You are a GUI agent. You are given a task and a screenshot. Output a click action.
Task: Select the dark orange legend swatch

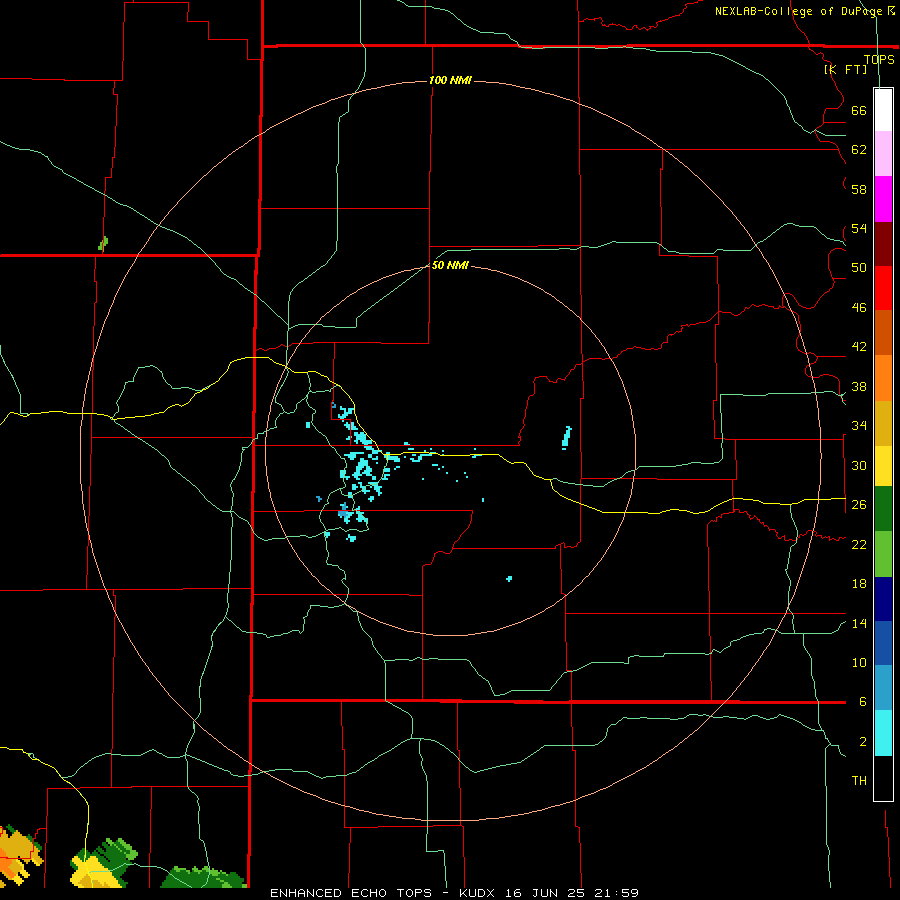(x=883, y=332)
